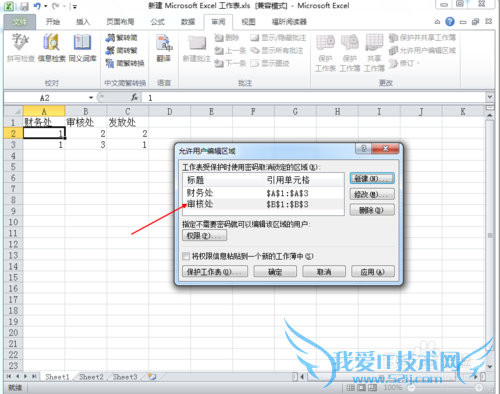The image size is (500, 394).
Task: Select column B header
Action: [86, 111]
